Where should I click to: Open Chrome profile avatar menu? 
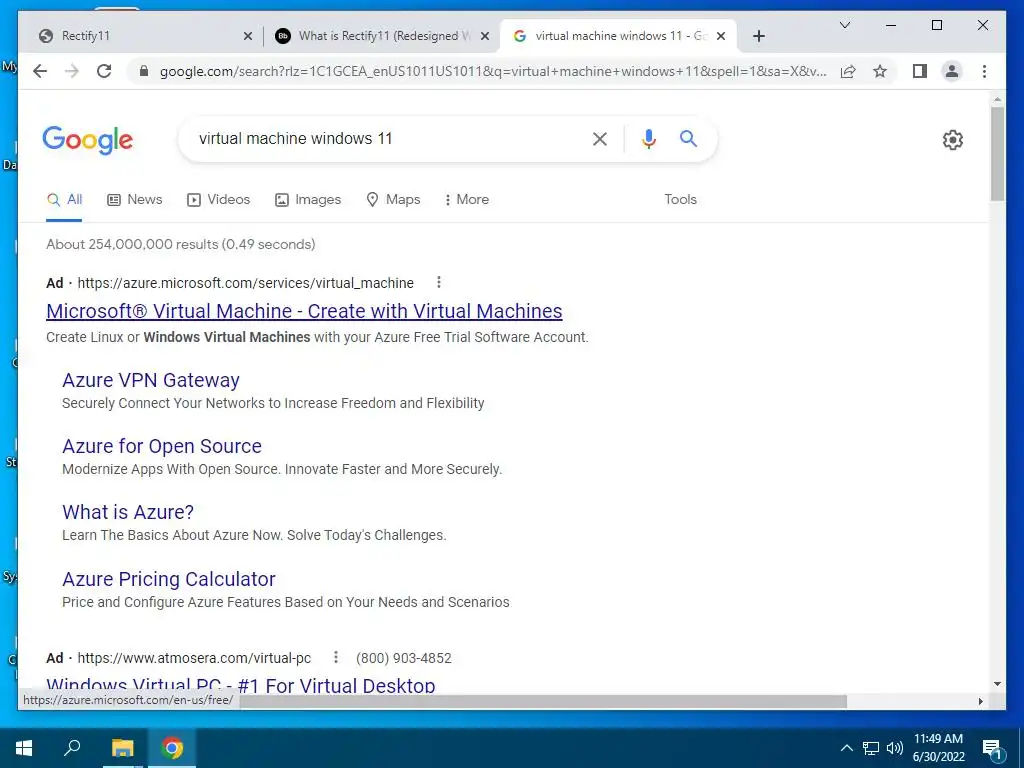pos(952,71)
